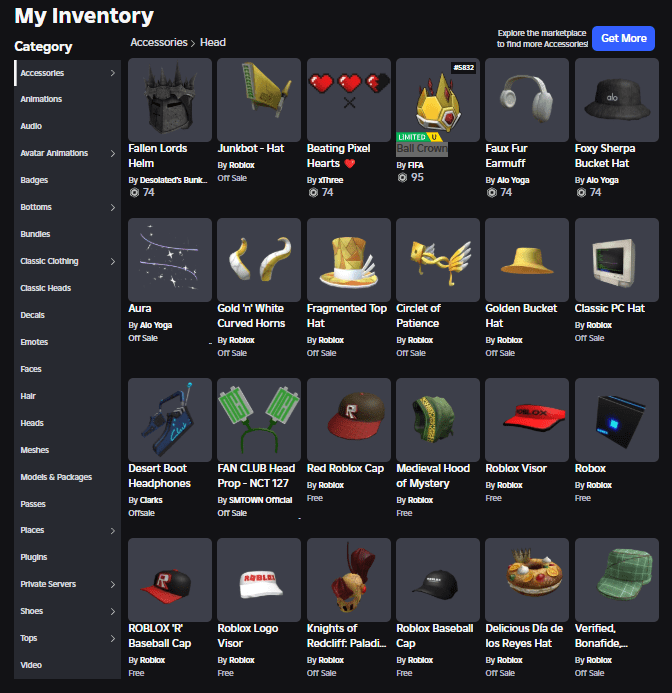Image resolution: width=672 pixels, height=693 pixels.
Task: Open creator Desolated's Bunk.. link
Action: [173, 180]
